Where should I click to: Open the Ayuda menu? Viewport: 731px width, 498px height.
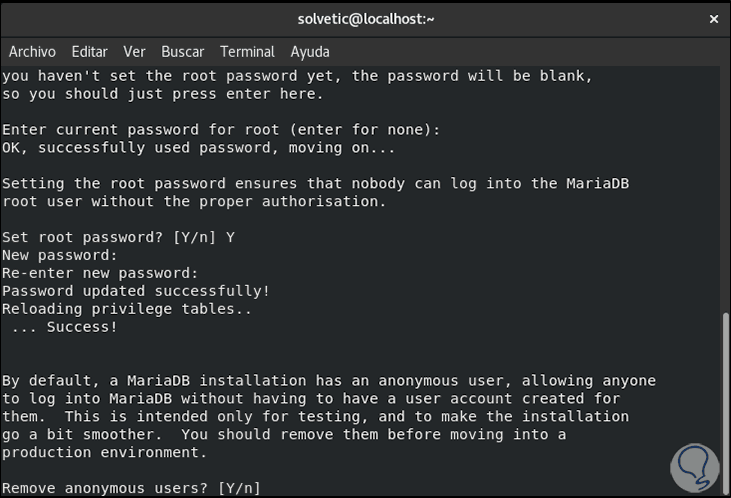(310, 52)
